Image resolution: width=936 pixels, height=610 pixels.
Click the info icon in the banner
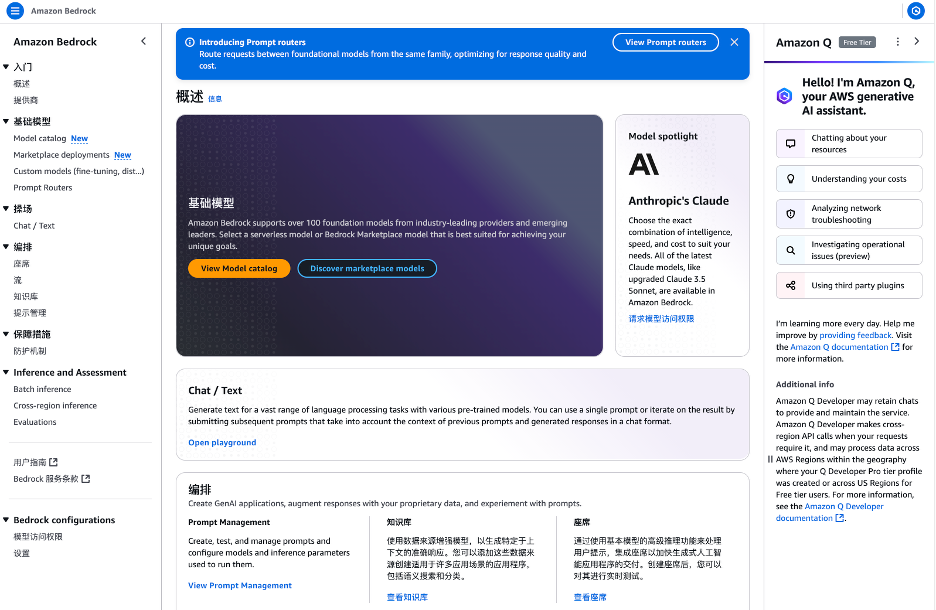point(190,42)
